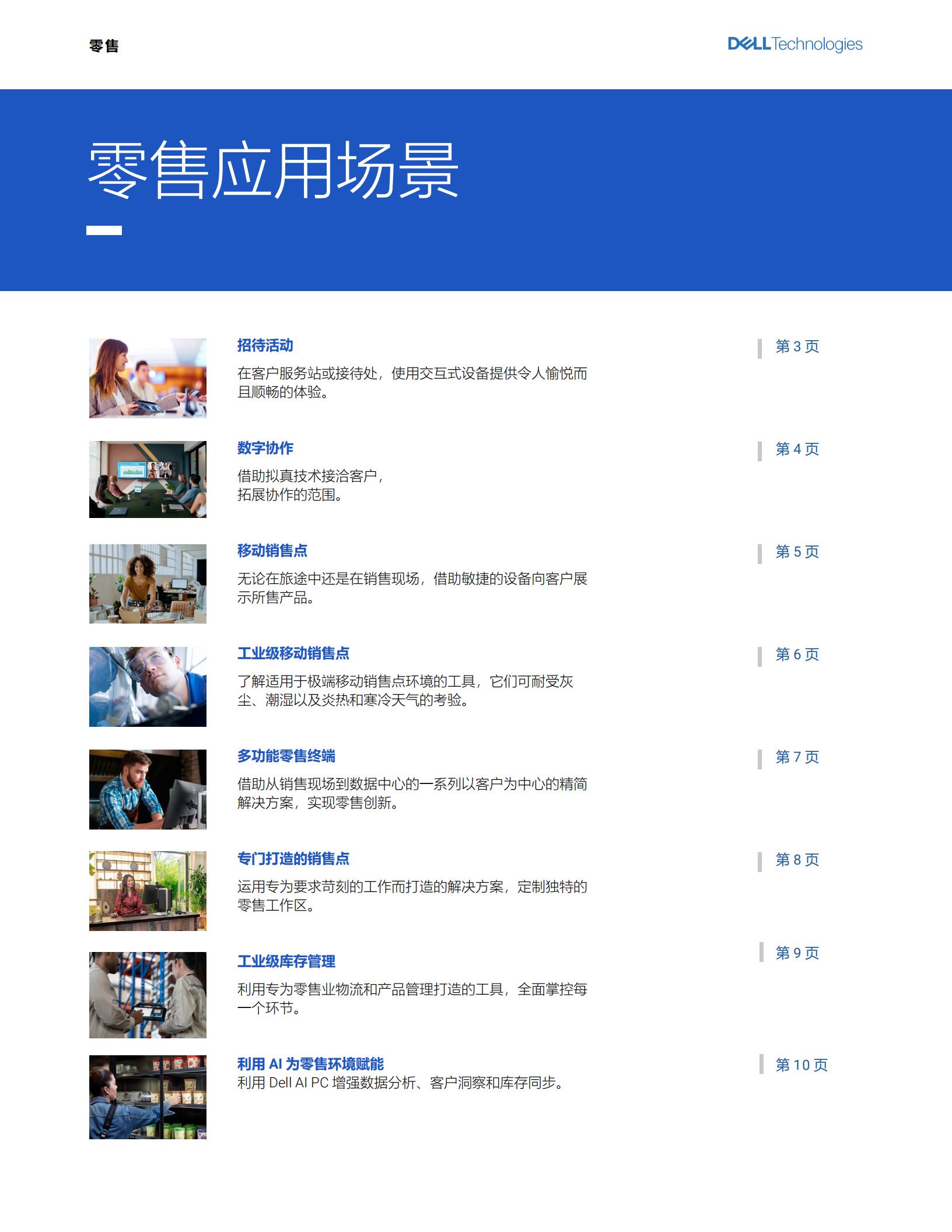Open the 数字协作 section link
This screenshot has width=952, height=1232.
[x=265, y=448]
